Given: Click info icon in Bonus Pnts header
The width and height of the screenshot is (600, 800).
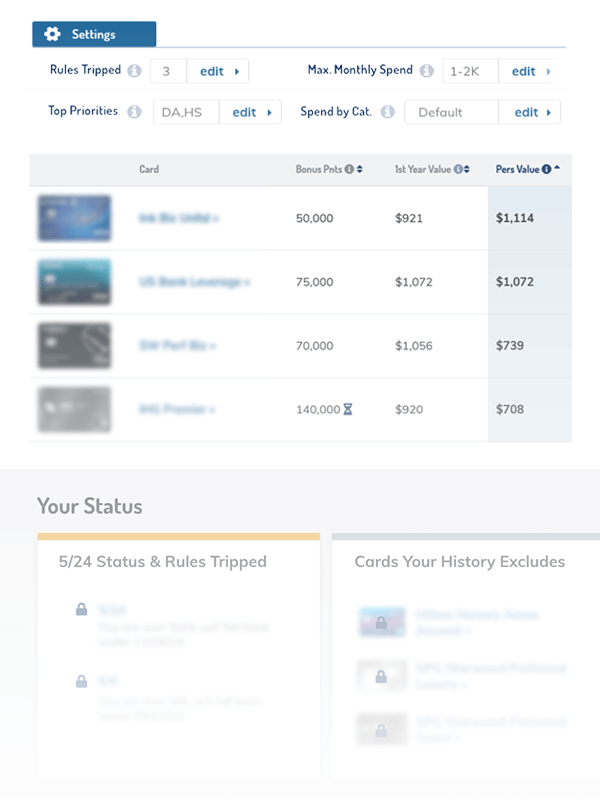Looking at the screenshot, I should [x=349, y=170].
